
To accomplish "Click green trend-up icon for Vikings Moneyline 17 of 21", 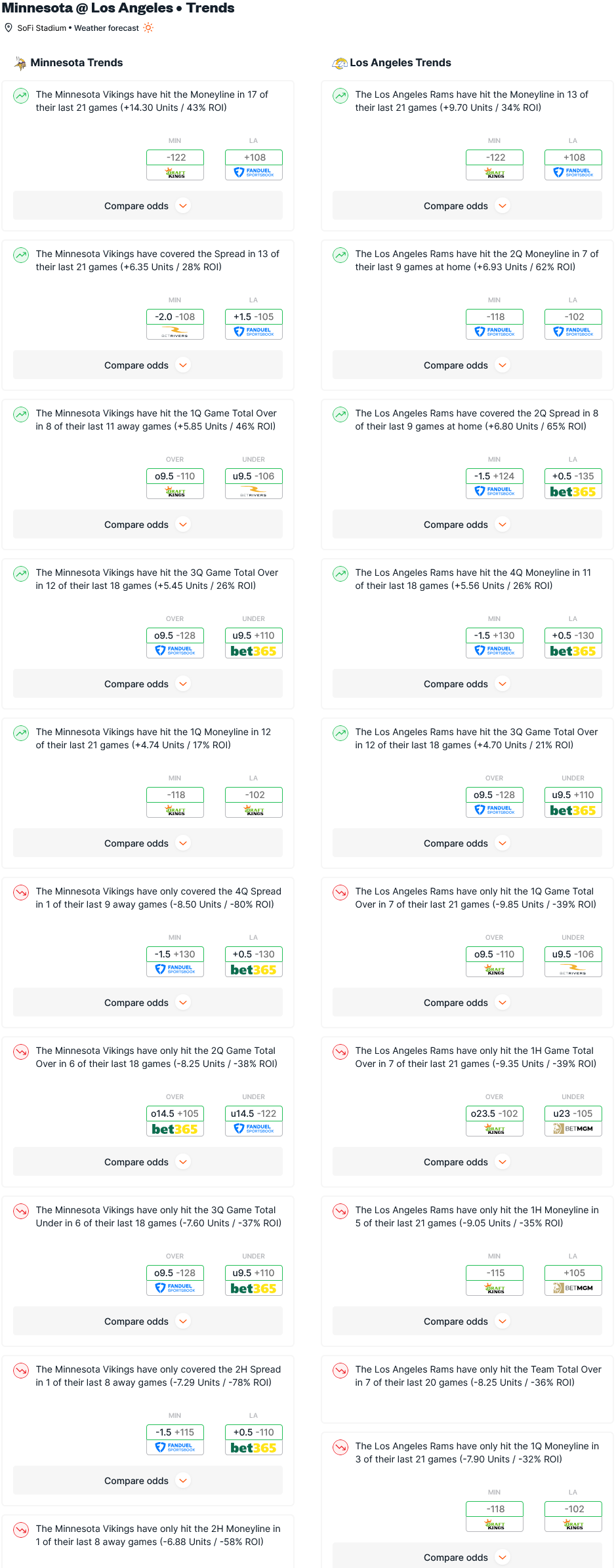I will coord(21,96).
